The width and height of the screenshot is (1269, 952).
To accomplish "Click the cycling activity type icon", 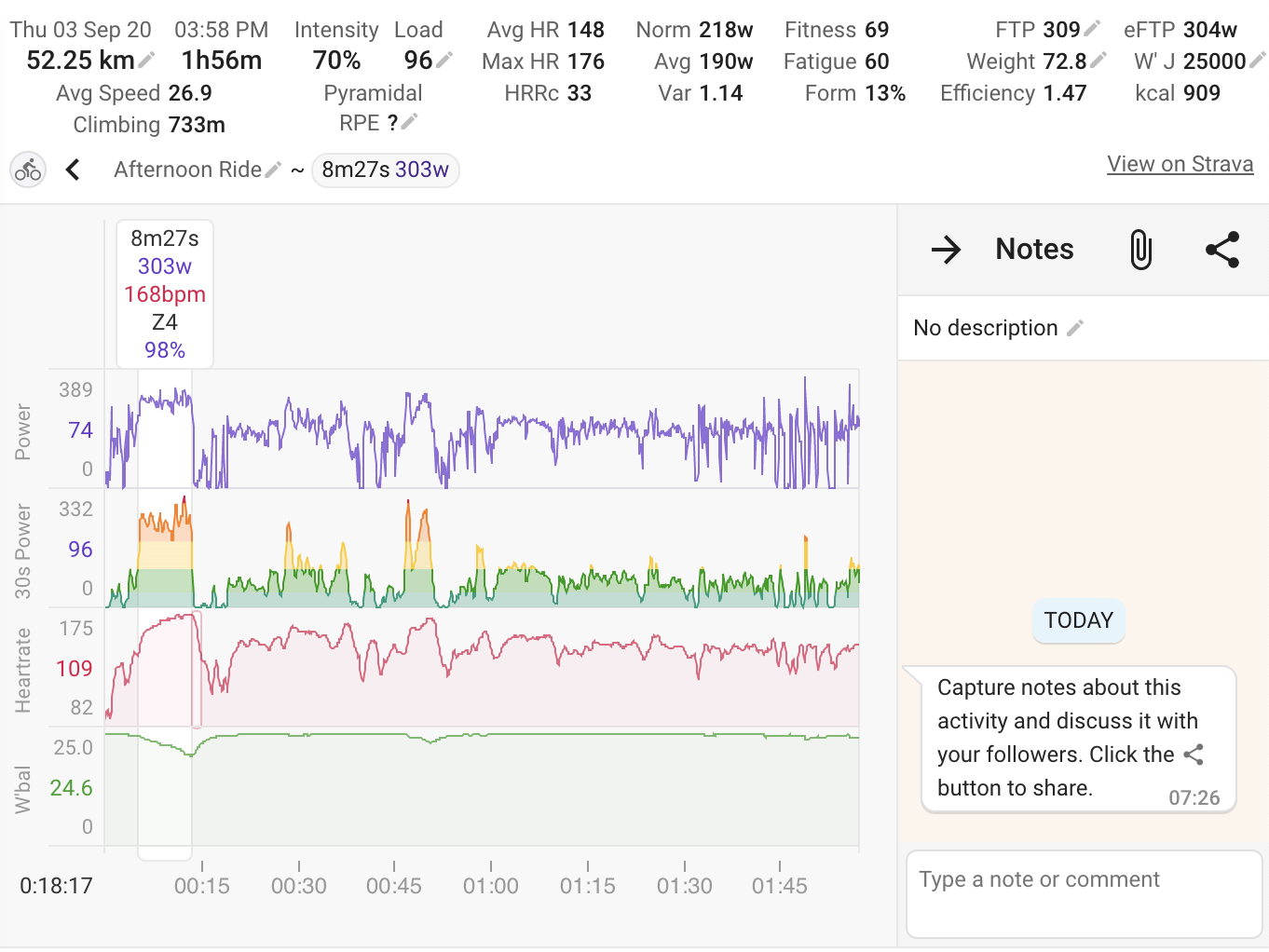I will pos(28,170).
